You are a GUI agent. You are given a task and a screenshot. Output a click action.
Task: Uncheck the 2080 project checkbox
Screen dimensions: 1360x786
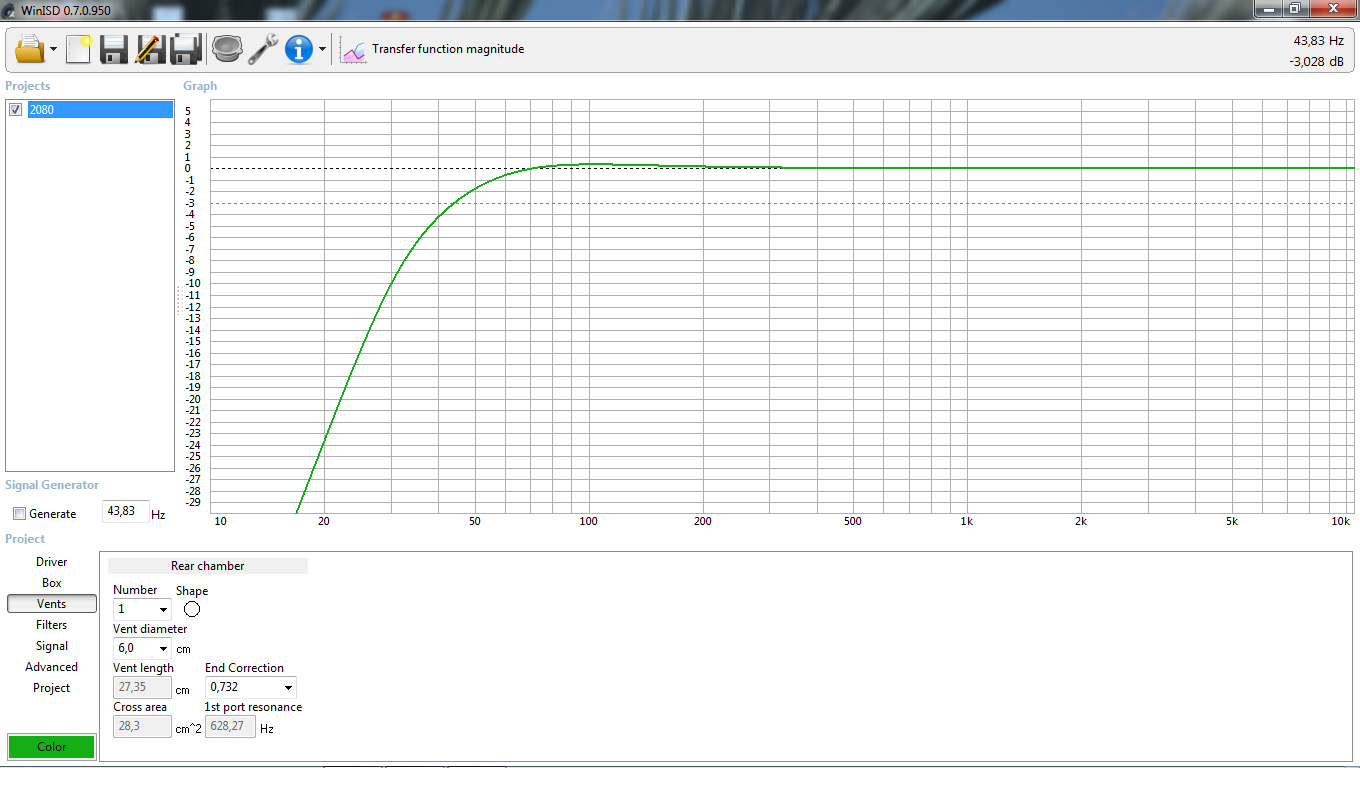coord(15,109)
